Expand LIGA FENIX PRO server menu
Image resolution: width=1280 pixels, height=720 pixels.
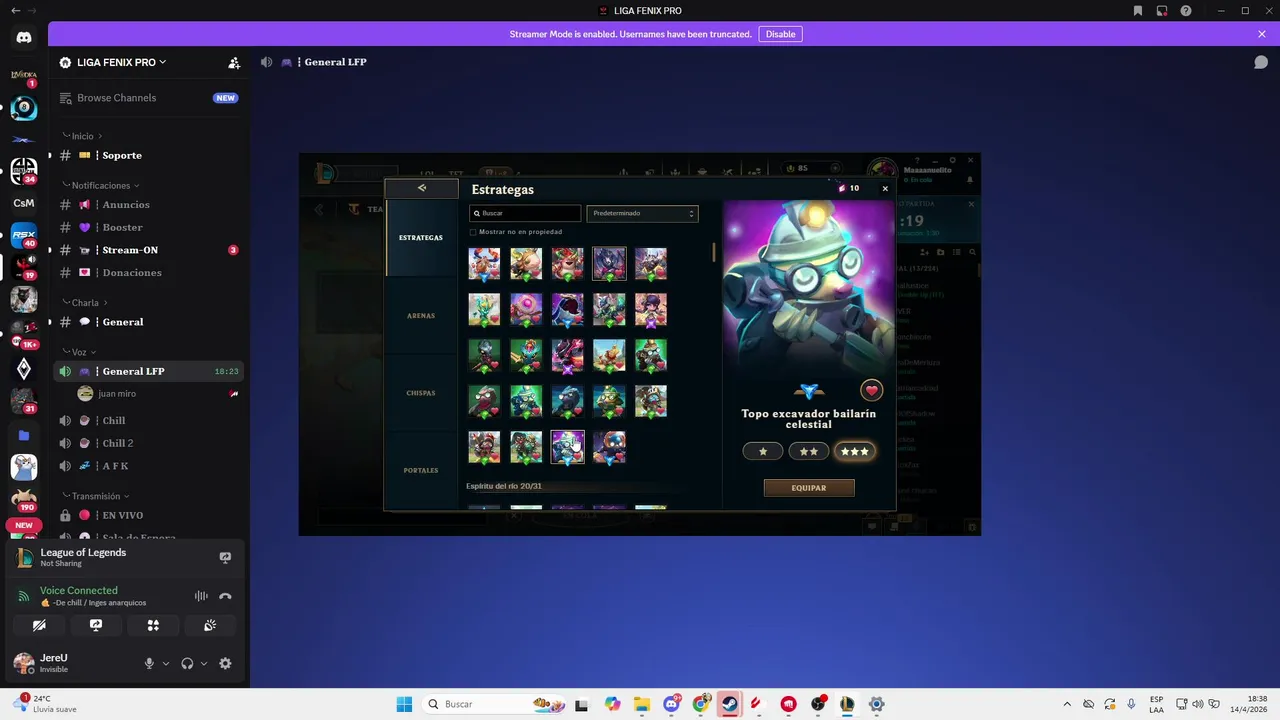pos(122,62)
